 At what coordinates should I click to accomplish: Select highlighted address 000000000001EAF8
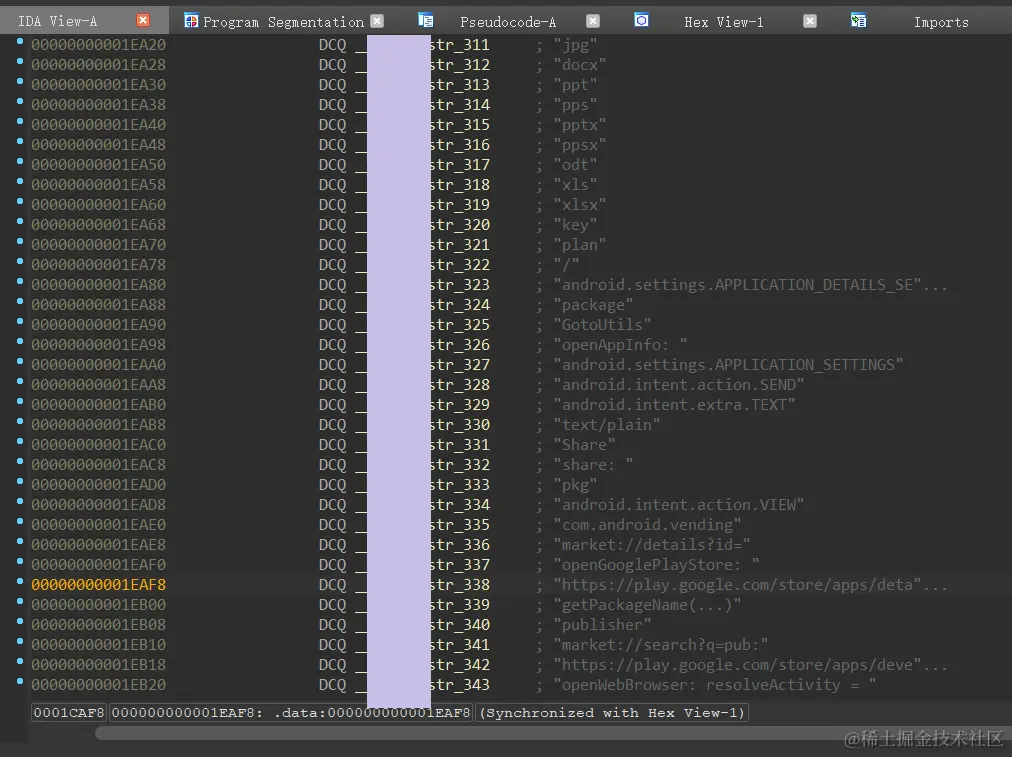tap(99, 585)
